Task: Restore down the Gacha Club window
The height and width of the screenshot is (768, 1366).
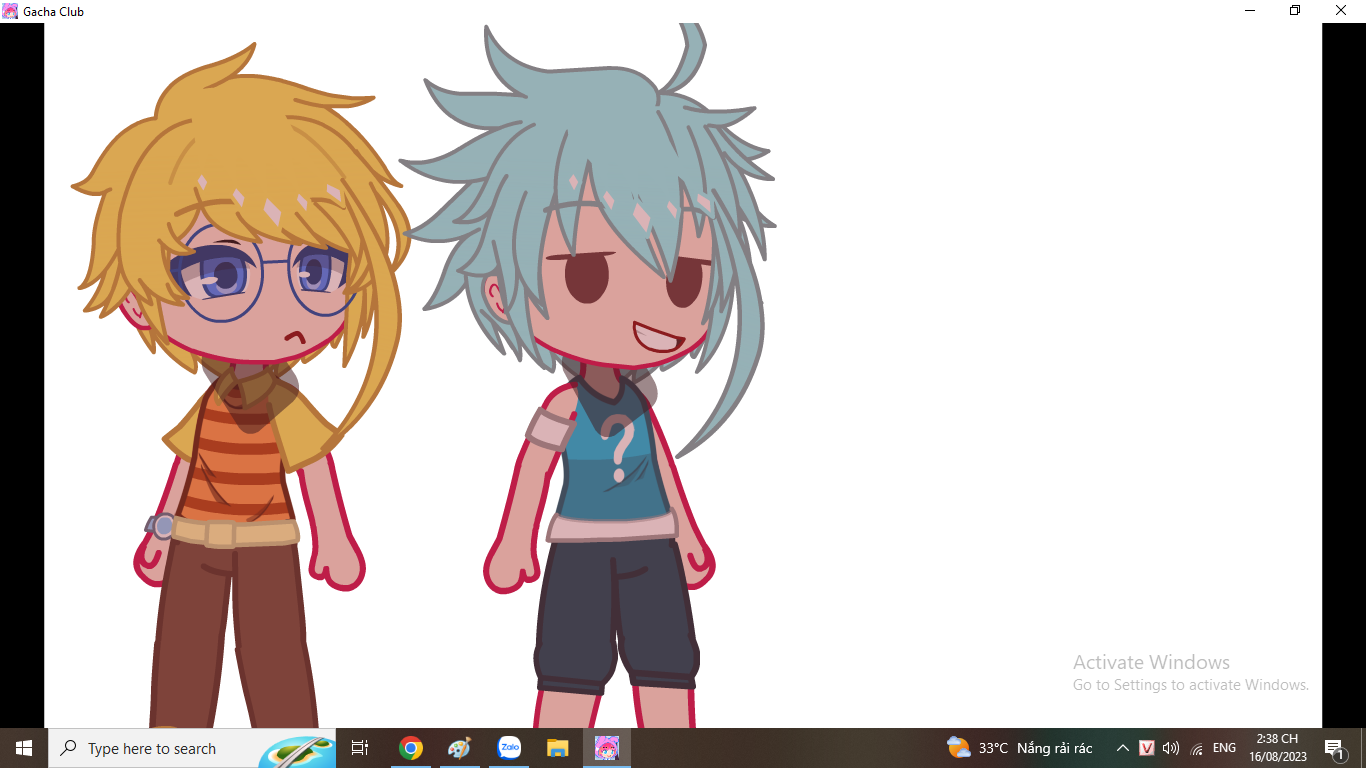Action: click(x=1295, y=11)
